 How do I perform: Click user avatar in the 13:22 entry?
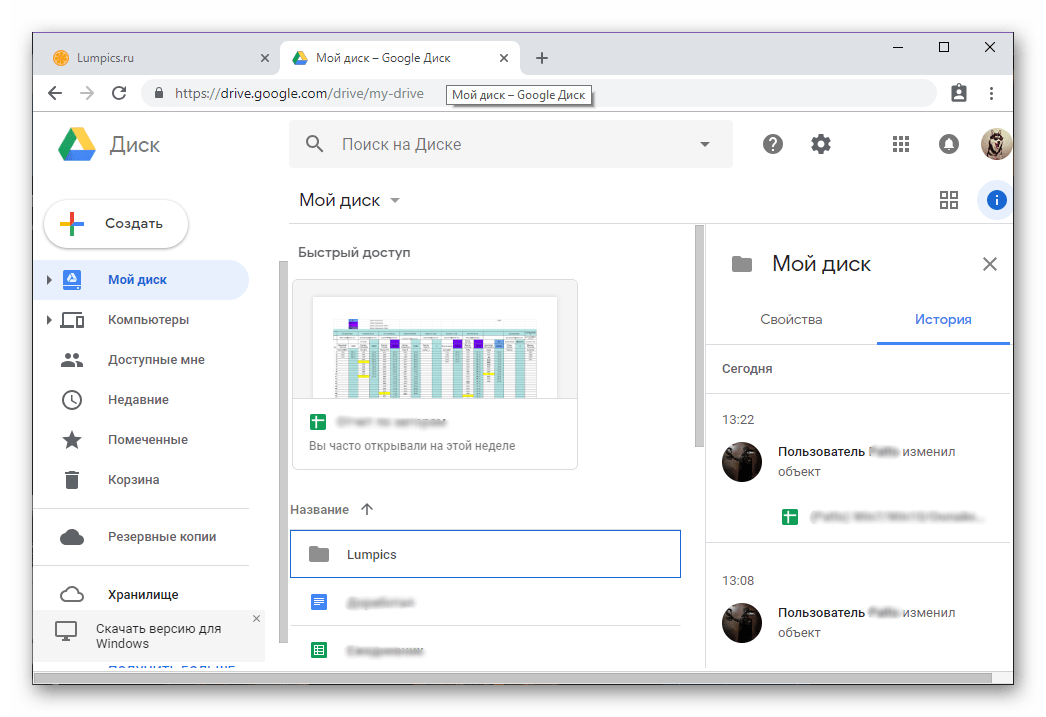pyautogui.click(x=742, y=462)
